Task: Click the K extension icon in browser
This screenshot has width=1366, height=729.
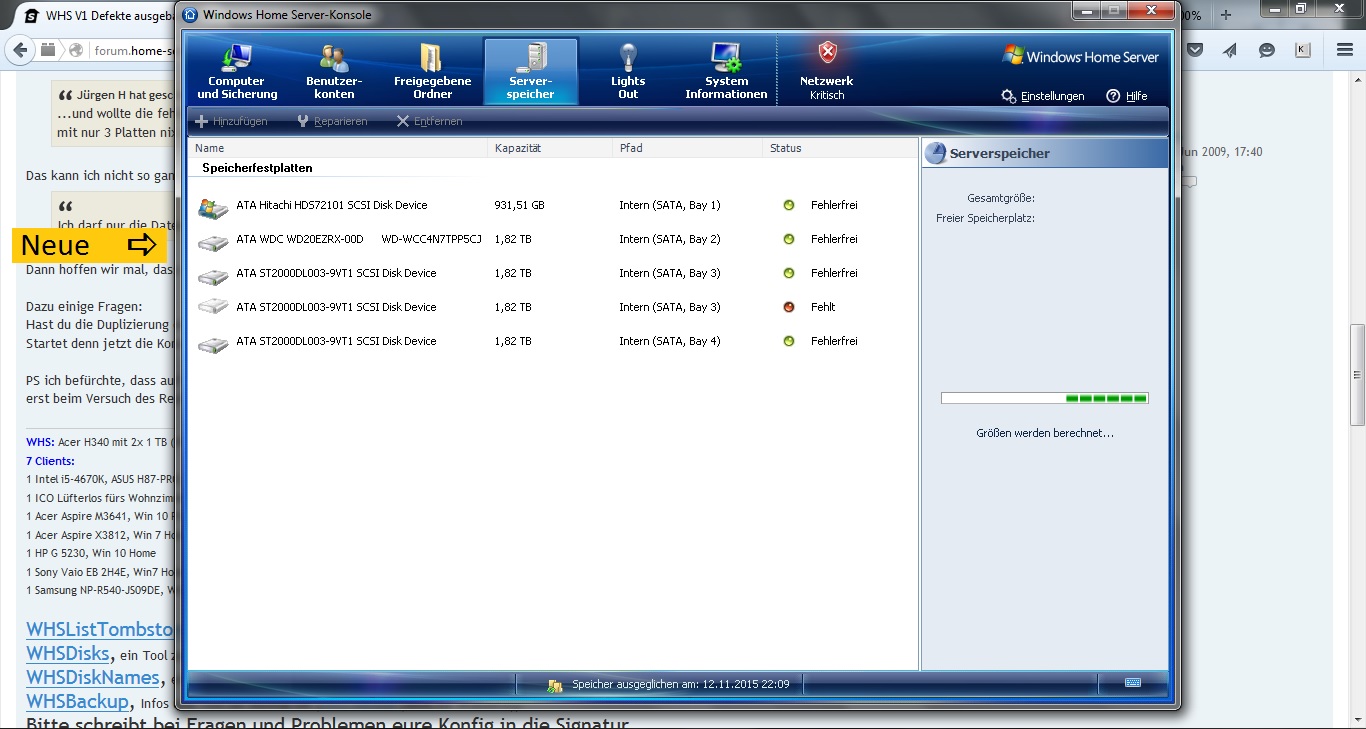Action: tap(1302, 50)
